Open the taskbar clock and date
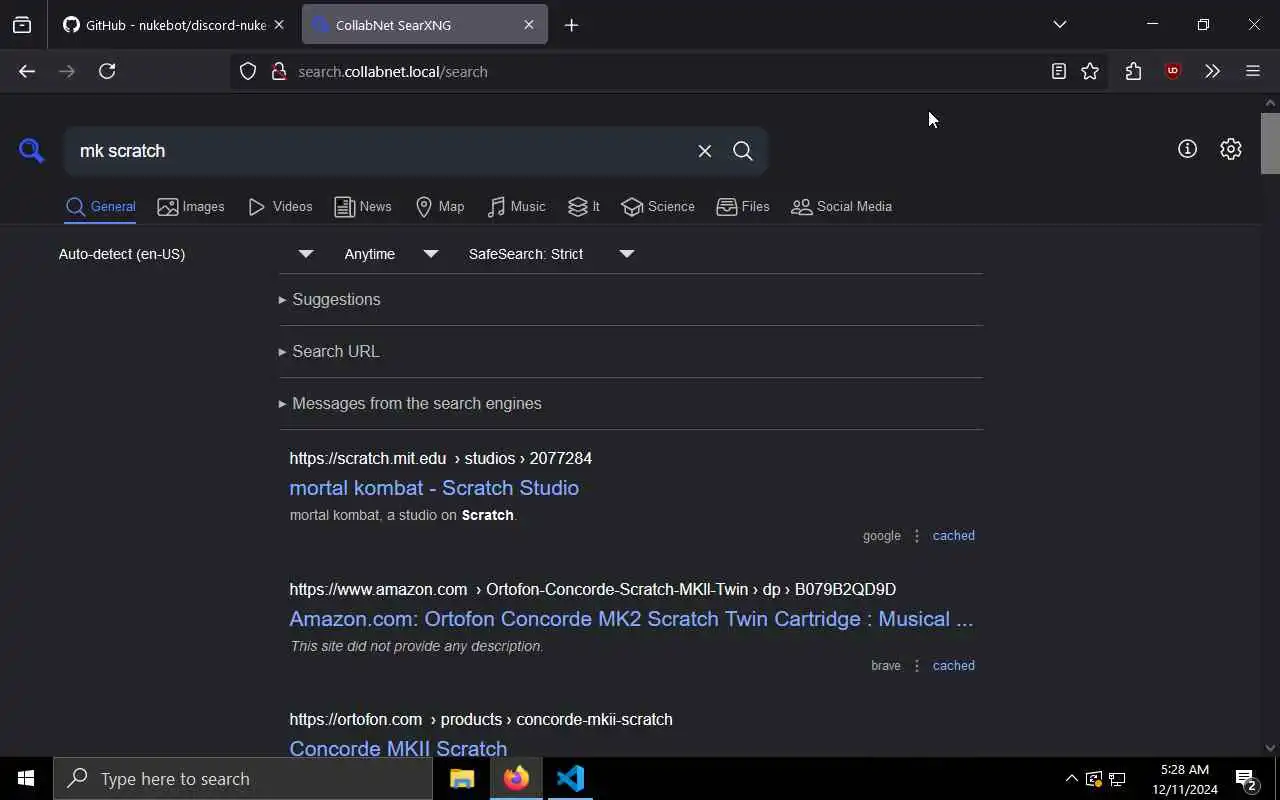This screenshot has width=1280, height=800. pyautogui.click(x=1185, y=779)
